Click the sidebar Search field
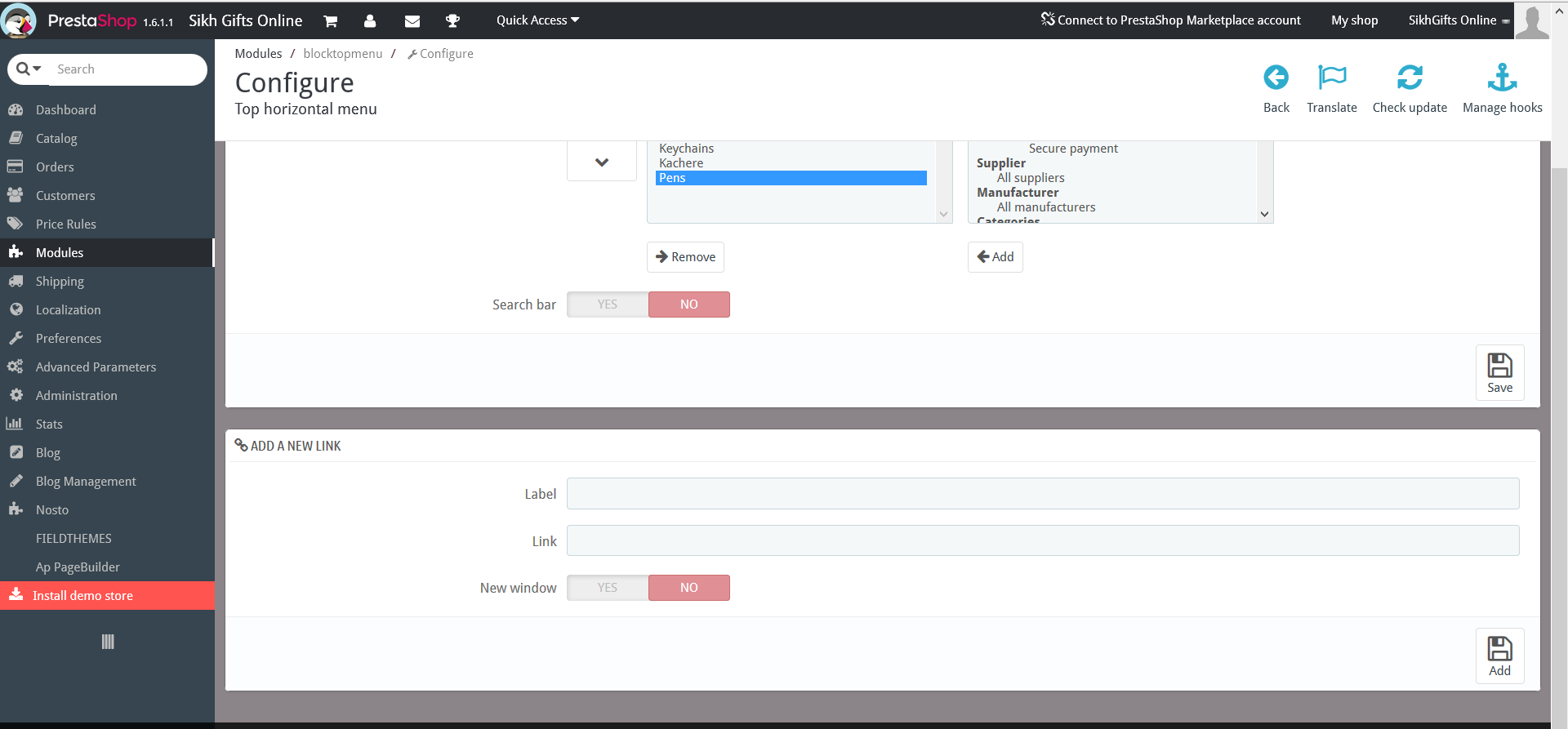1568x729 pixels. 127,69
